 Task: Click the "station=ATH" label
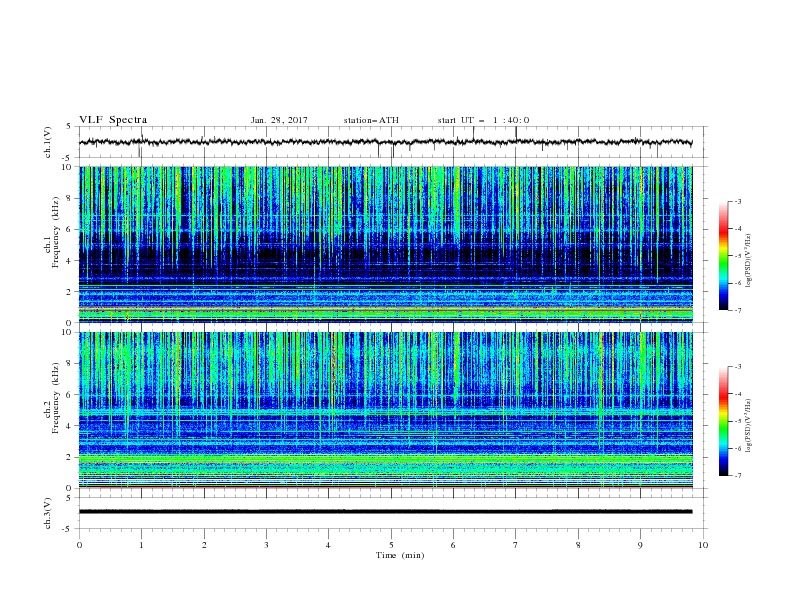(x=371, y=120)
